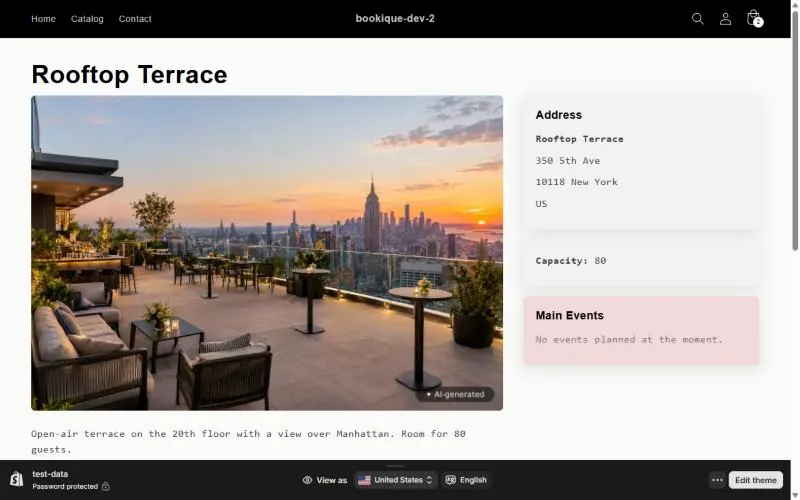Click the AI-generated badge on photo
Screen dimensions: 800x500
click(455, 394)
